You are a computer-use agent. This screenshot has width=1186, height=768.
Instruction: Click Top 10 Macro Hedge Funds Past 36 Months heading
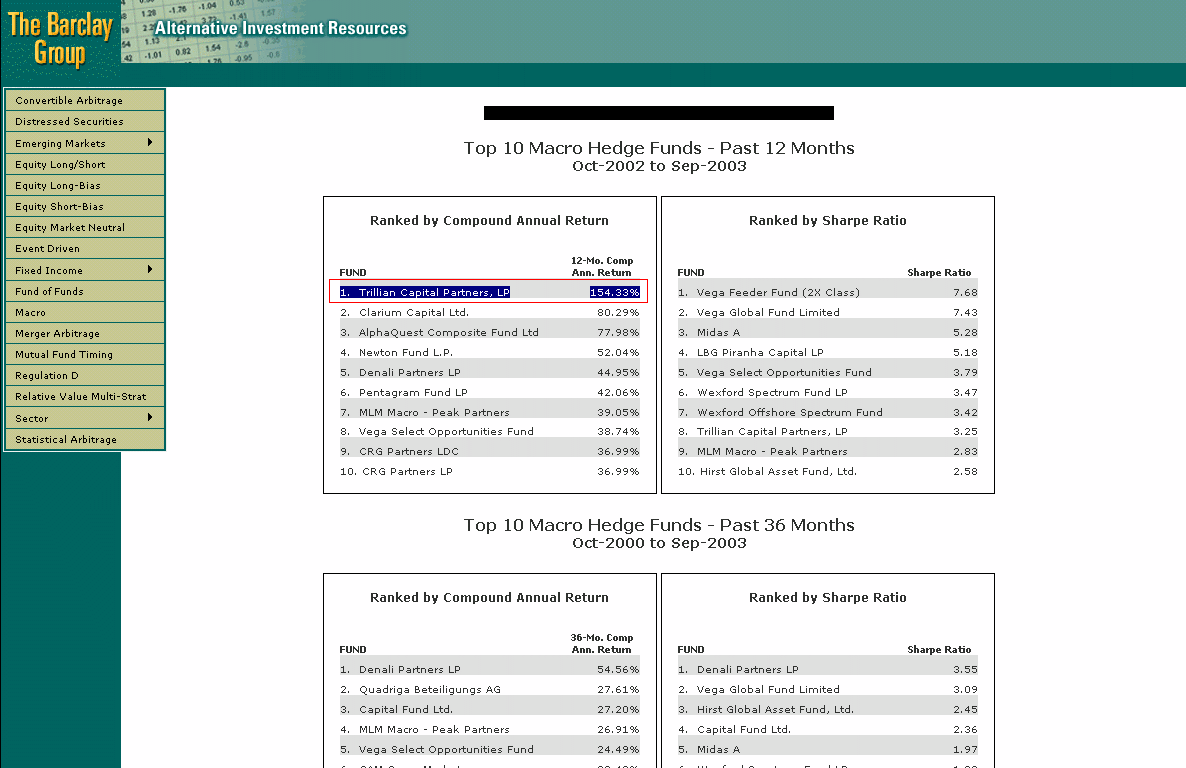tap(659, 525)
